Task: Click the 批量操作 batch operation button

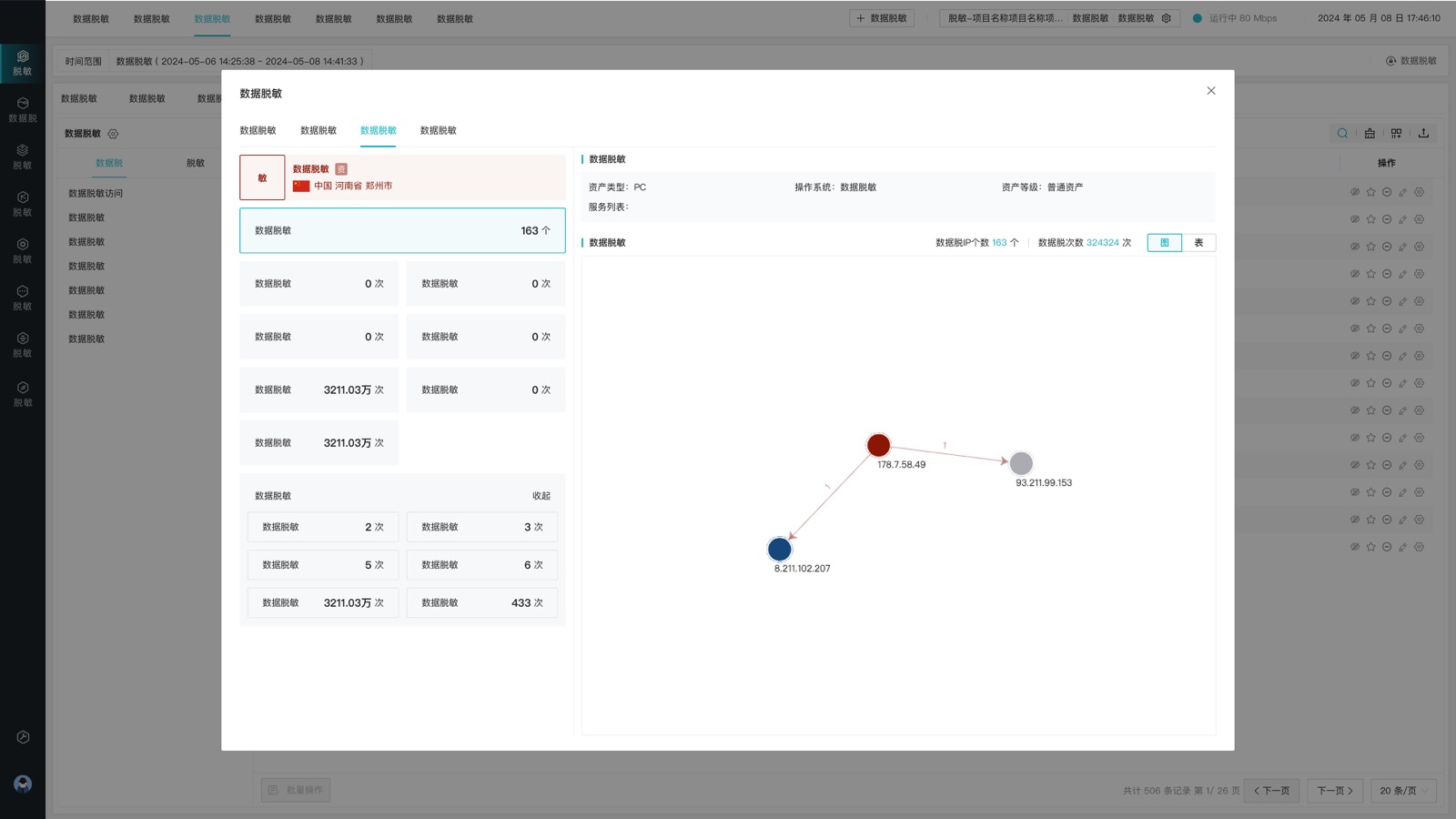Action: (296, 790)
